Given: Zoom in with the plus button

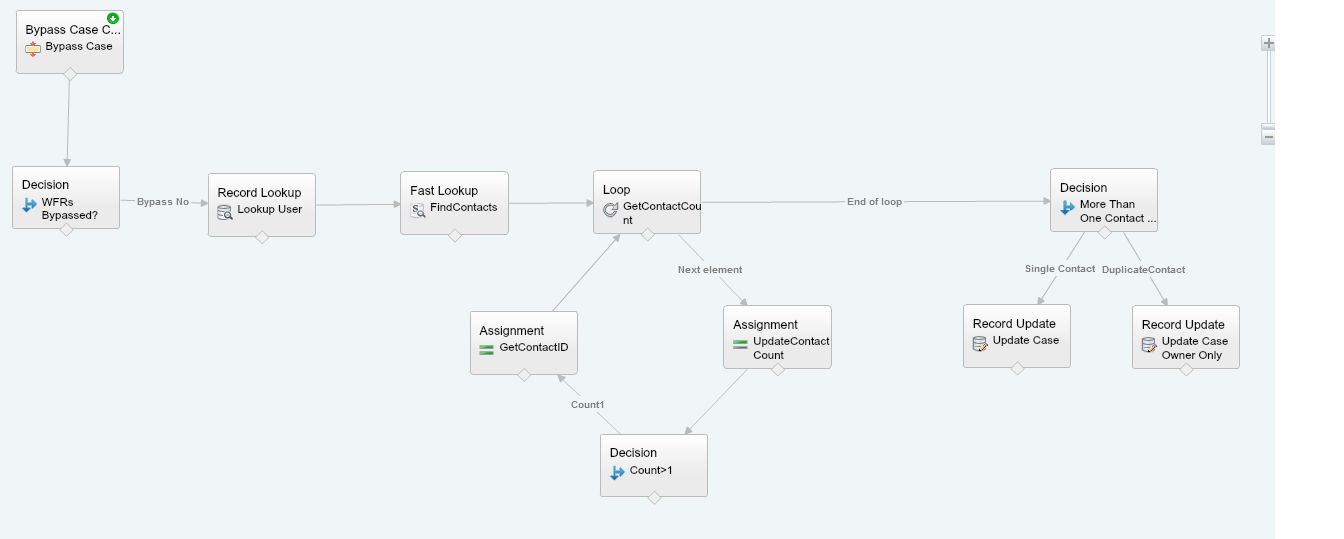Looking at the screenshot, I should [x=1268, y=43].
